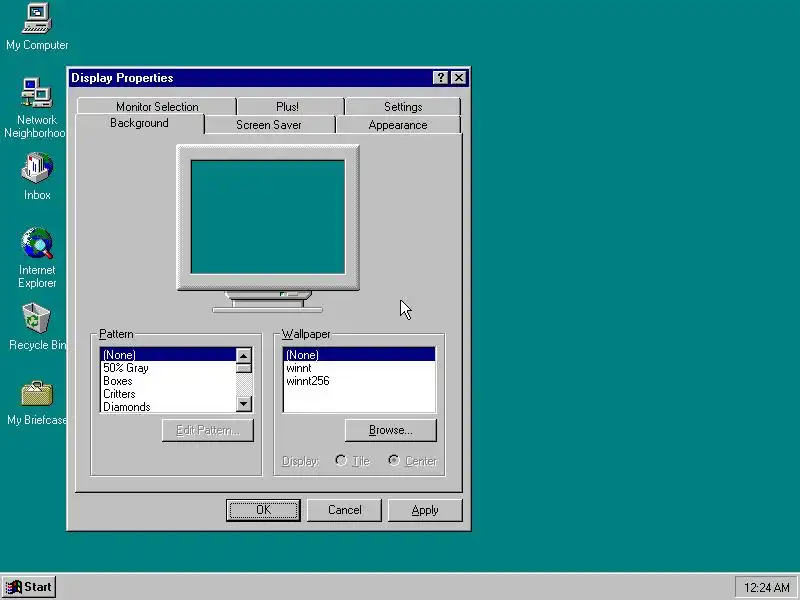Select (None) in the Pattern list
This screenshot has height=600, width=800.
tap(168, 355)
